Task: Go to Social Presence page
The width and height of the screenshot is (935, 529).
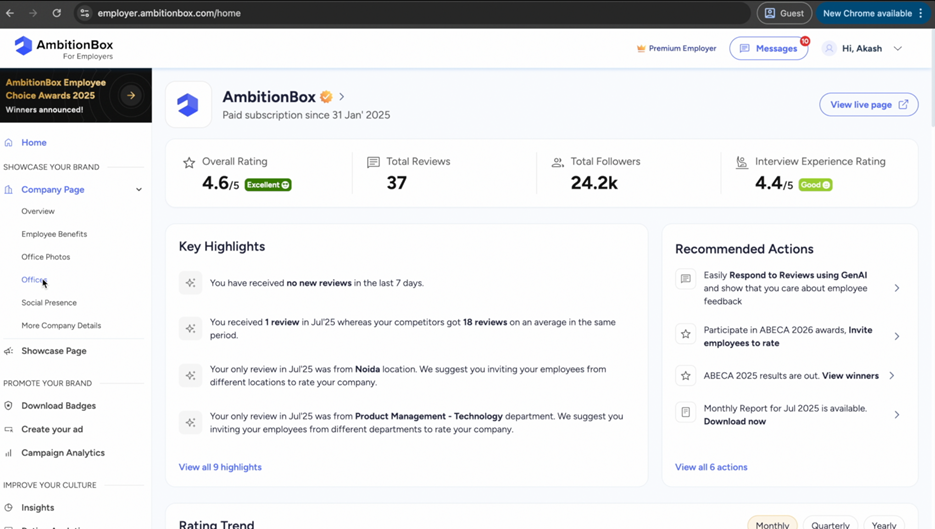Action: 49,303
